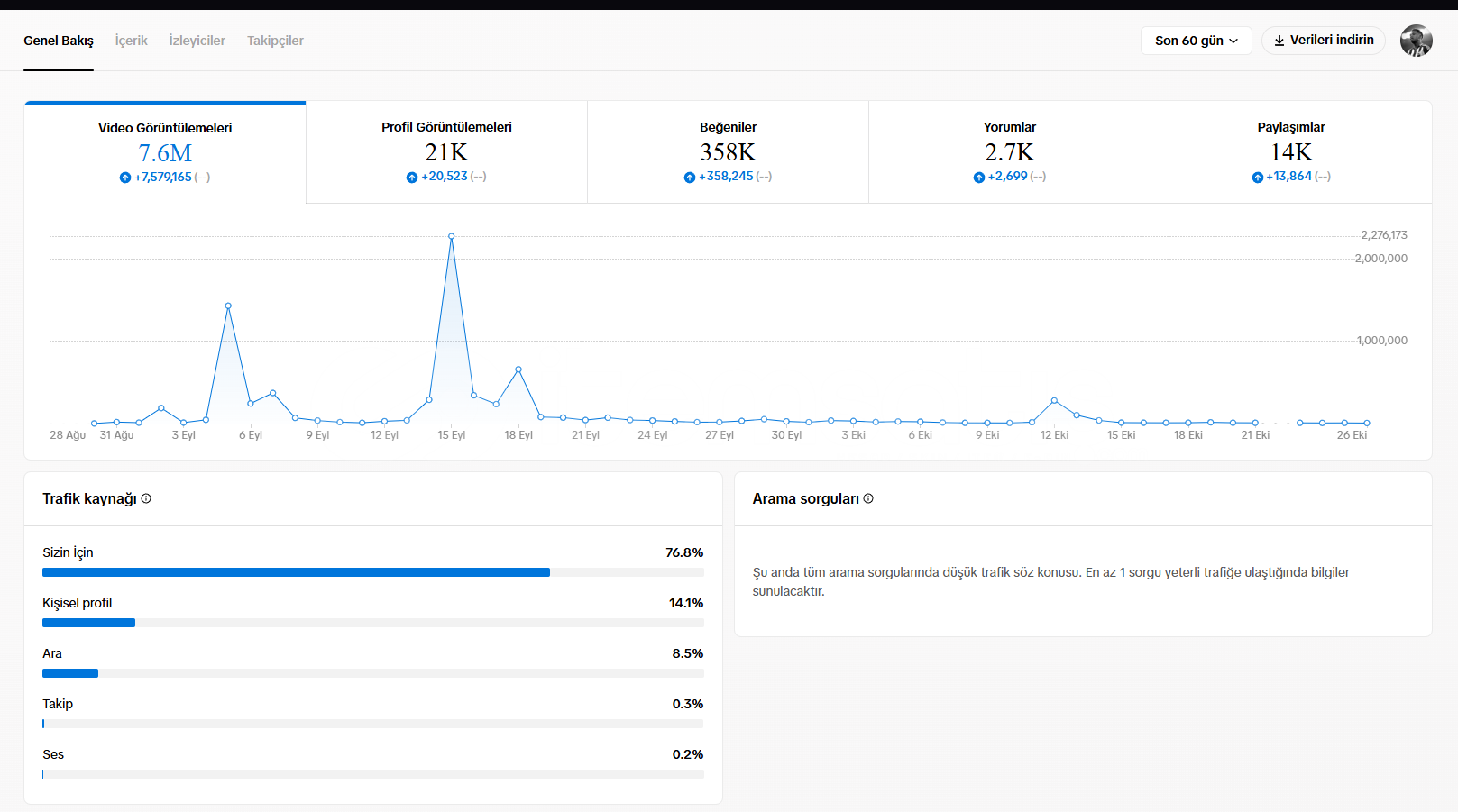Click blue arrow icon under Video Görüntülemeleri

point(125,178)
